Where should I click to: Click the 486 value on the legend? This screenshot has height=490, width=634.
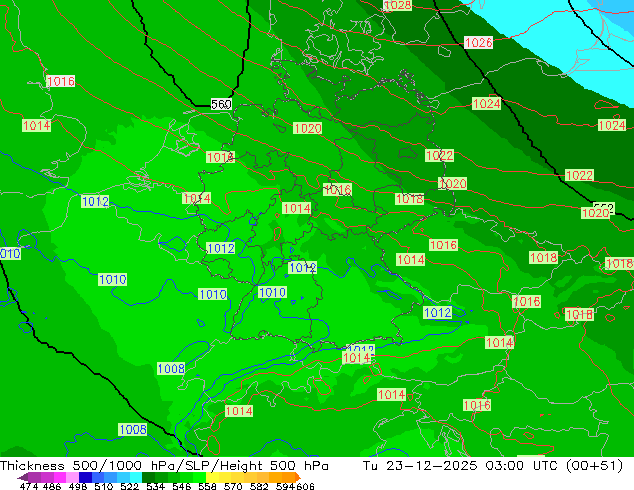pos(52,486)
